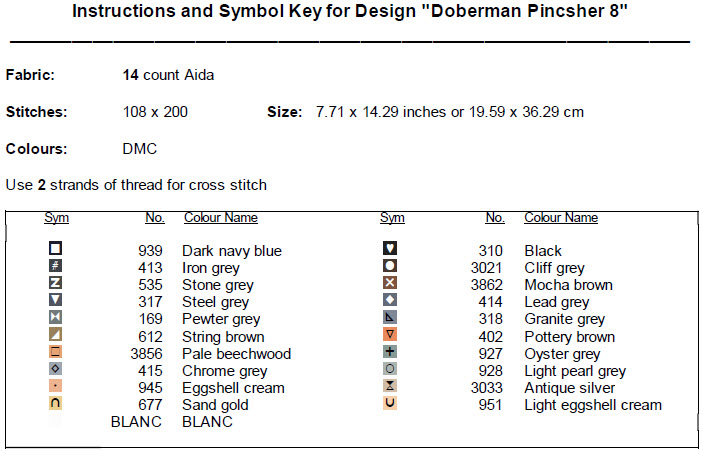Click the Mocha brown X symbol
This screenshot has height=451, width=703.
coord(391,283)
